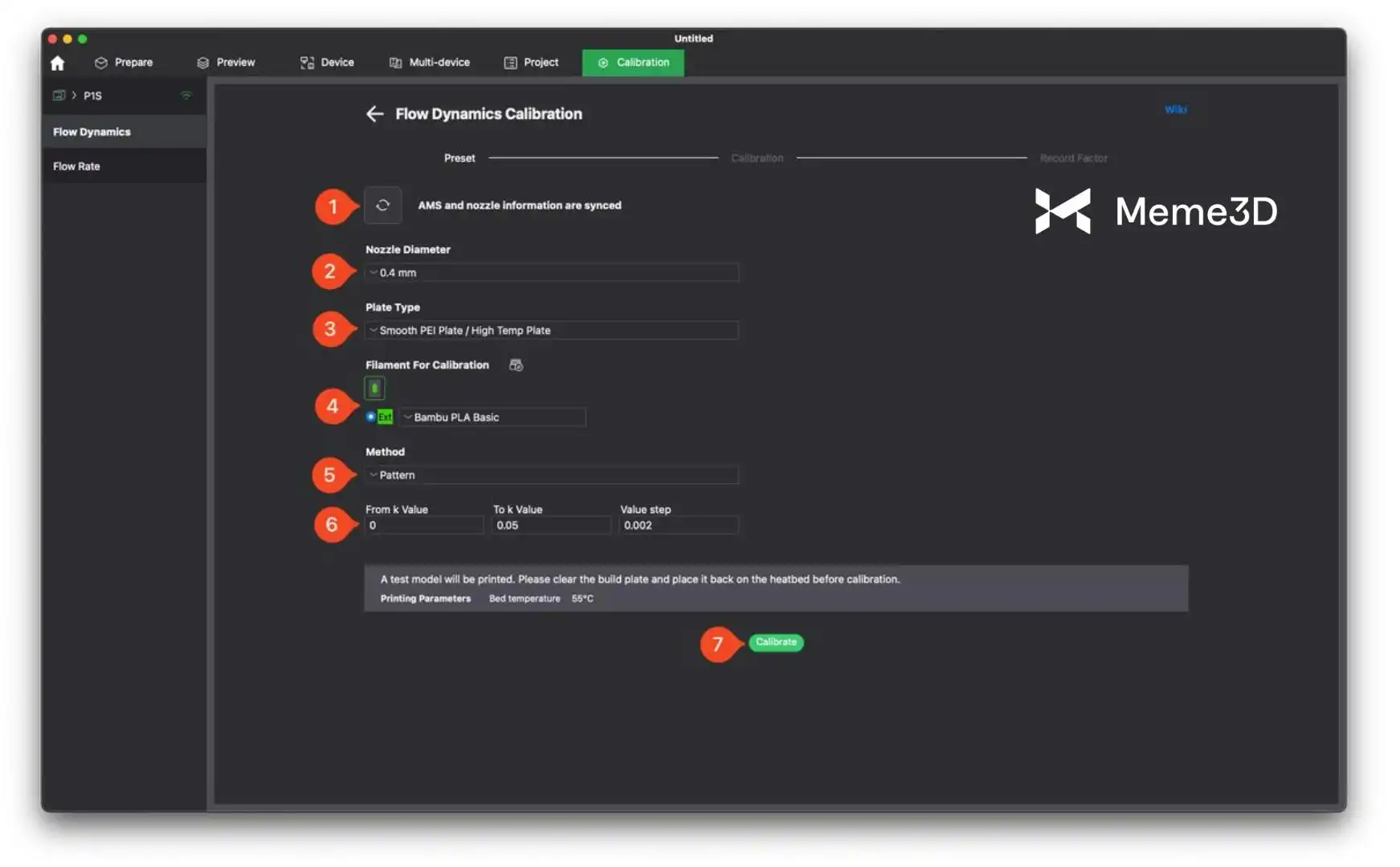Select the green filament slot swatch
Image resolution: width=1400 pixels, height=867 pixels.
(x=374, y=389)
